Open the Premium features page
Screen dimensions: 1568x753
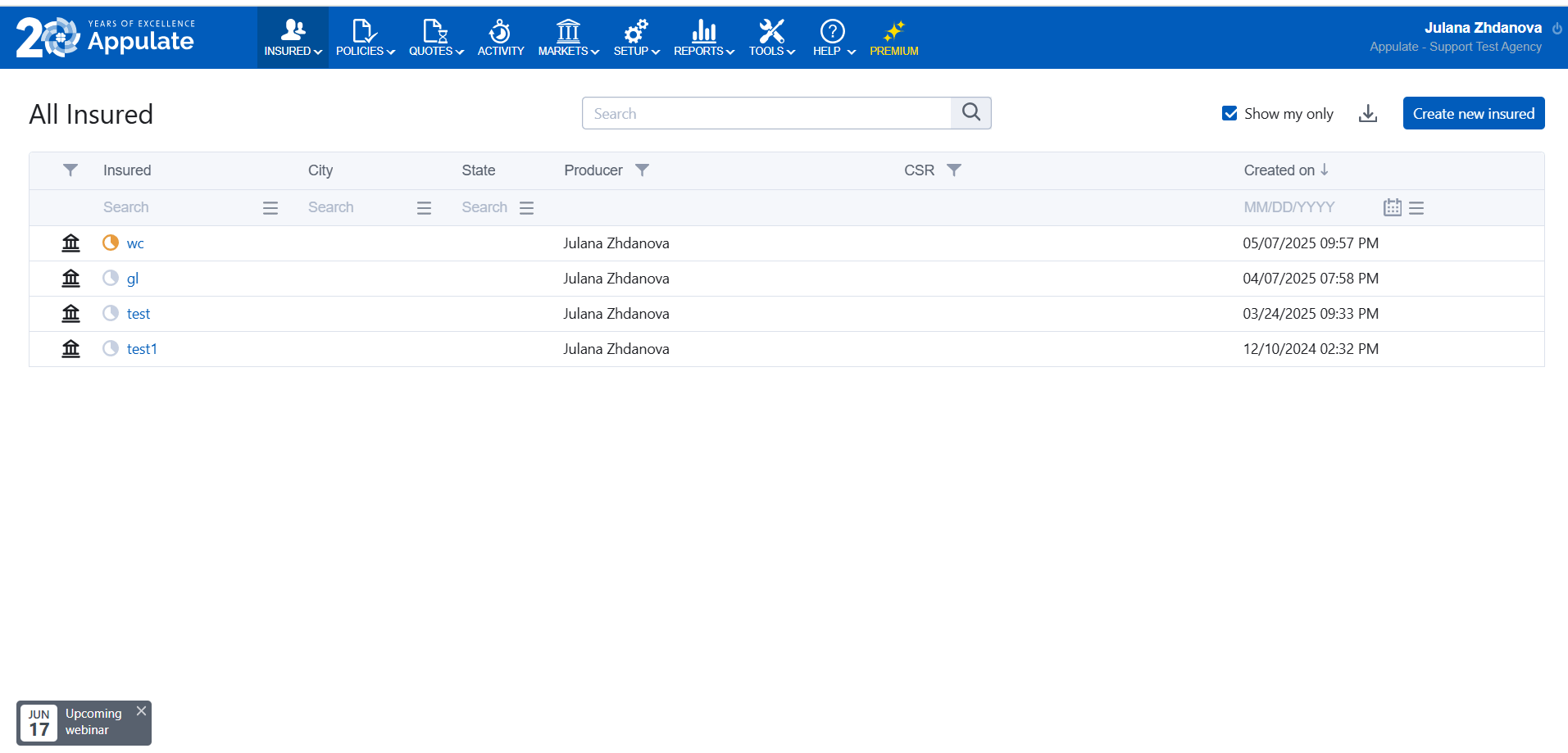click(x=893, y=38)
